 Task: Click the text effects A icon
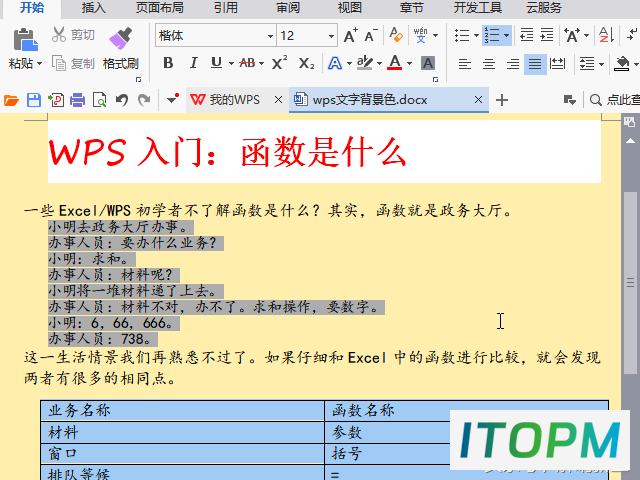pos(335,63)
